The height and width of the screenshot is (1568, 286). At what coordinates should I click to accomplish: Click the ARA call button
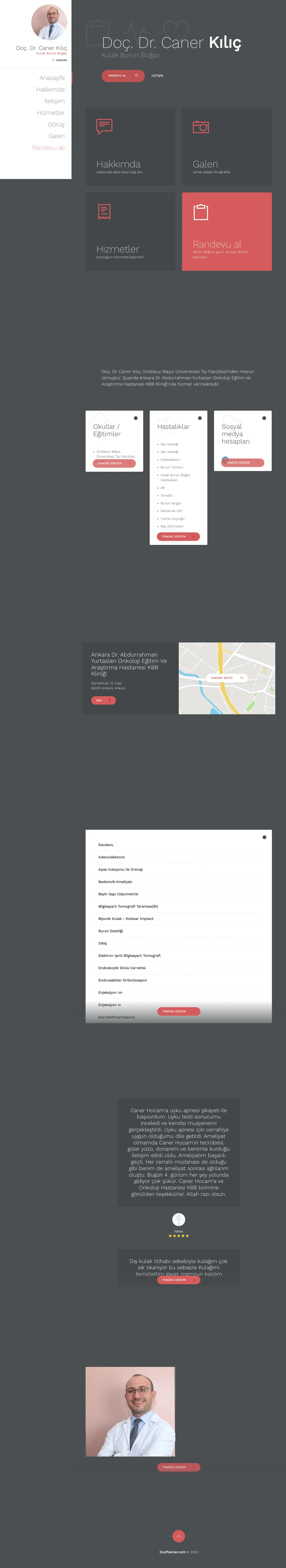103,701
